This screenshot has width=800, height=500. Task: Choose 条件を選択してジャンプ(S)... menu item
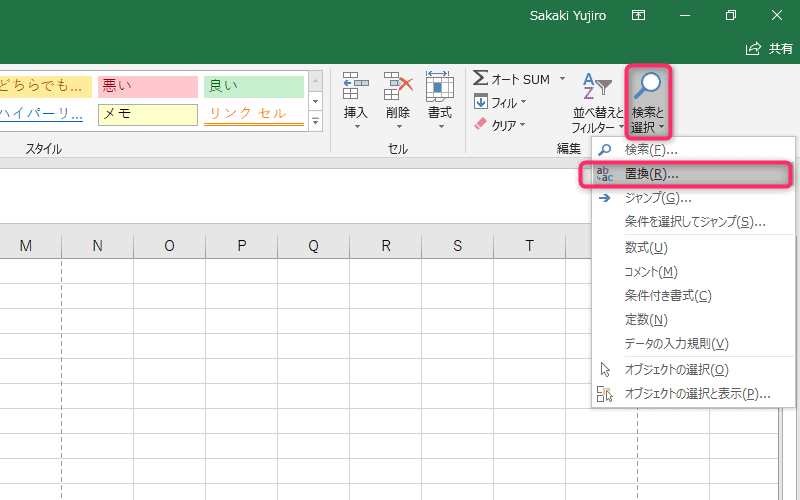(693, 221)
